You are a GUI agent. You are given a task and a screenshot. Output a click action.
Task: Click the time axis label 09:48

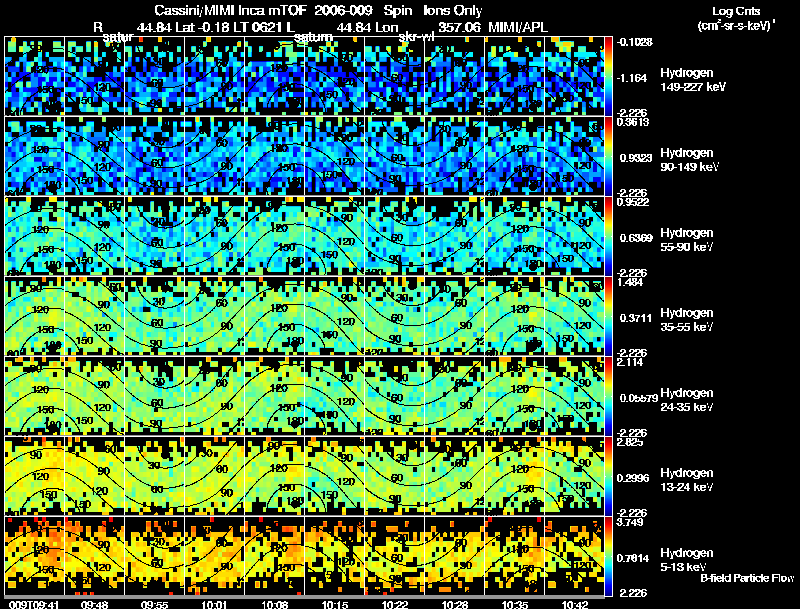[95, 604]
